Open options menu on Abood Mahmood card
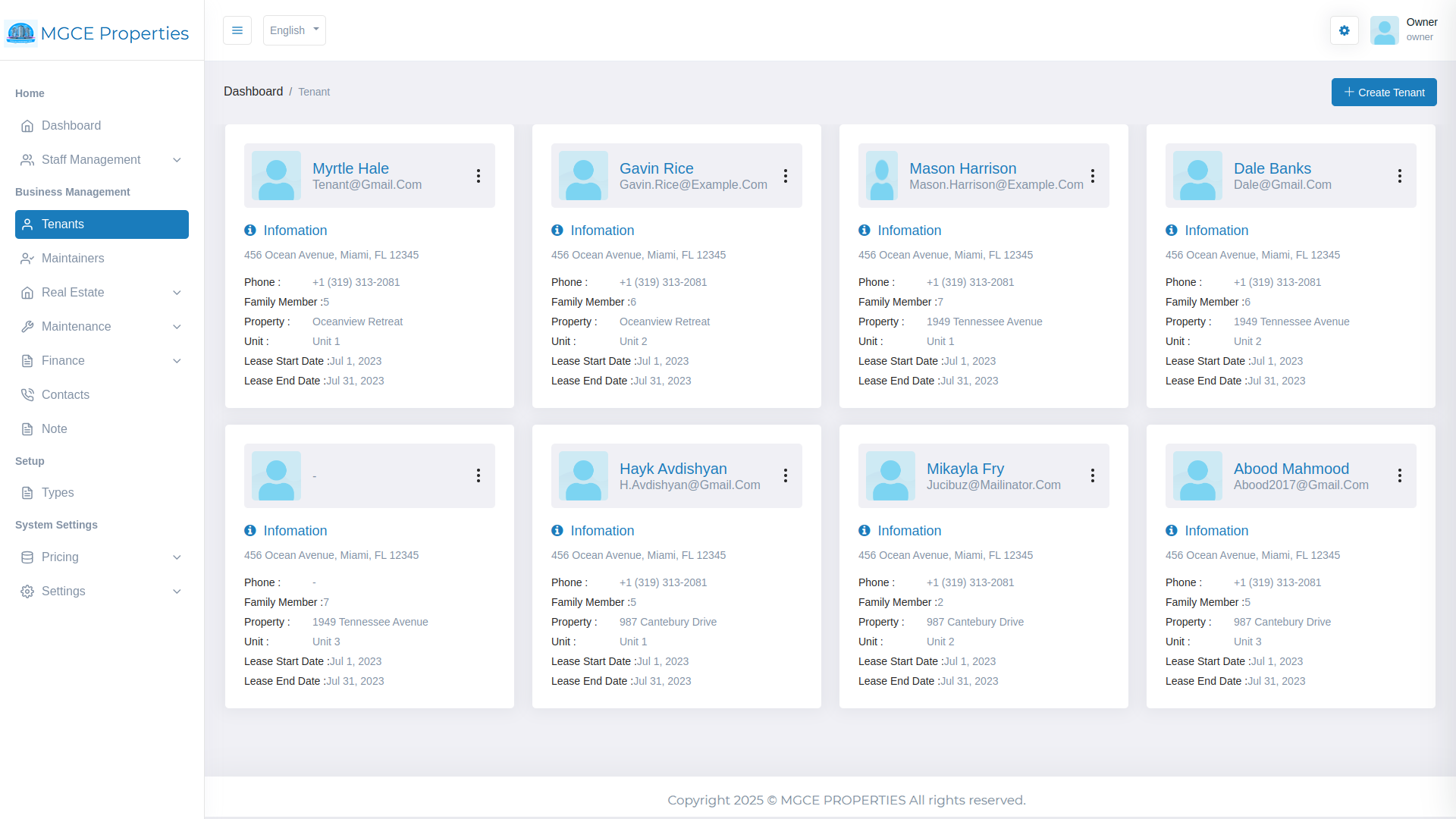1456x819 pixels. point(1400,475)
